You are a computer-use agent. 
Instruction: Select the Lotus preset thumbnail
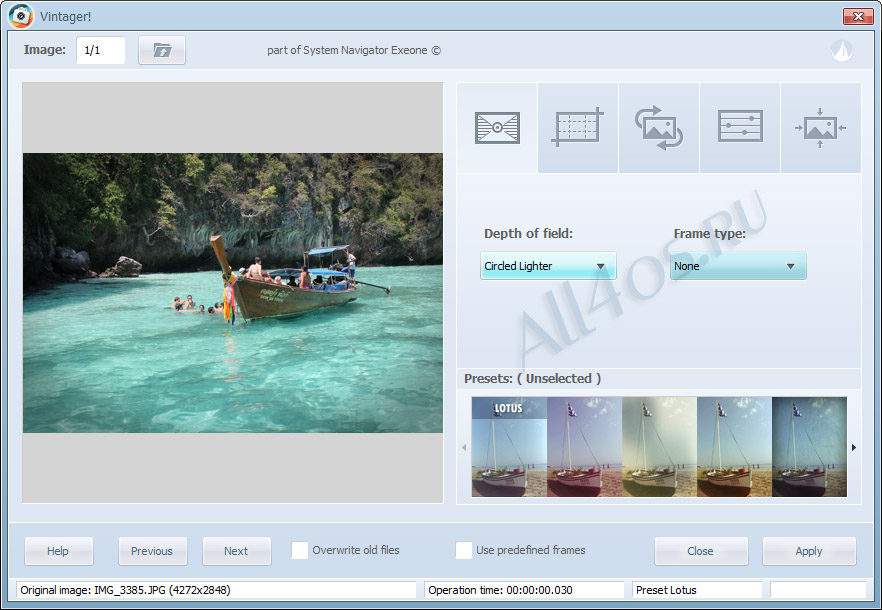click(509, 447)
